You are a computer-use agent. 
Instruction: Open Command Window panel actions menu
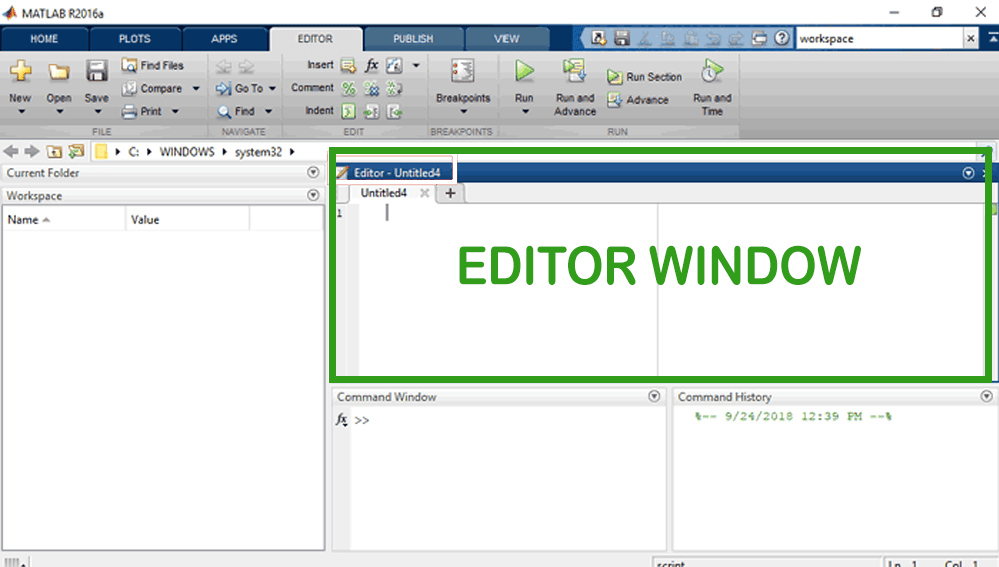(654, 397)
